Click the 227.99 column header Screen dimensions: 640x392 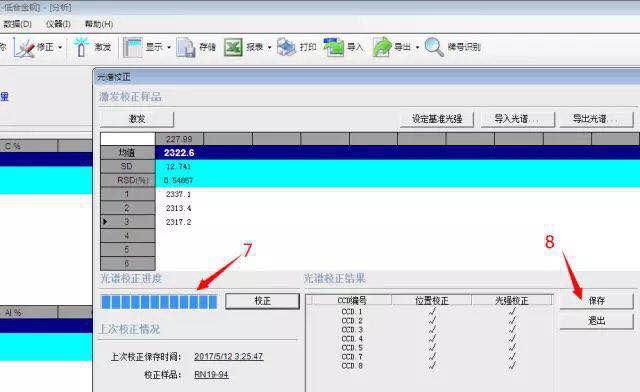(x=179, y=139)
